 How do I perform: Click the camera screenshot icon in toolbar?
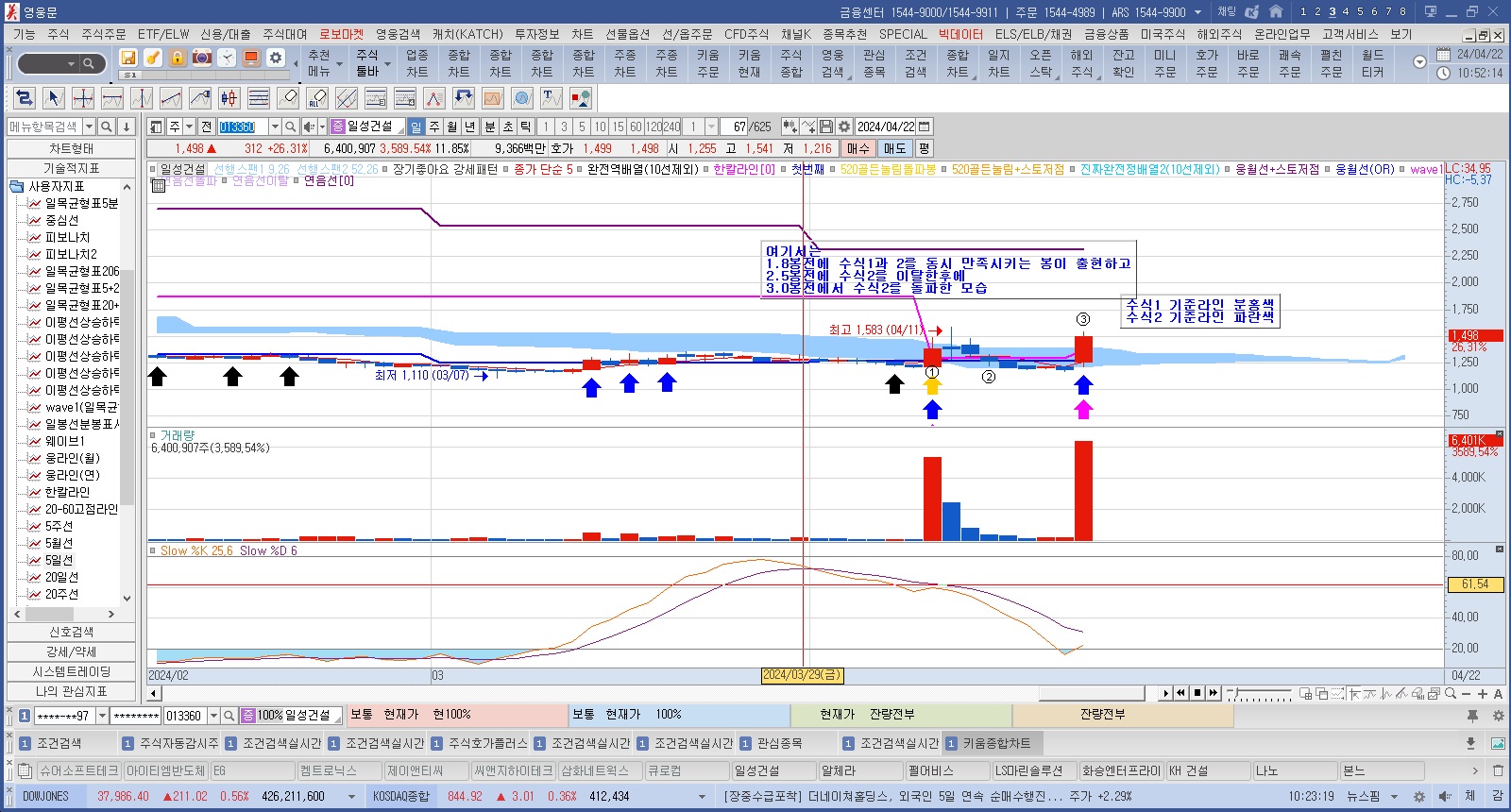pyautogui.click(x=202, y=58)
